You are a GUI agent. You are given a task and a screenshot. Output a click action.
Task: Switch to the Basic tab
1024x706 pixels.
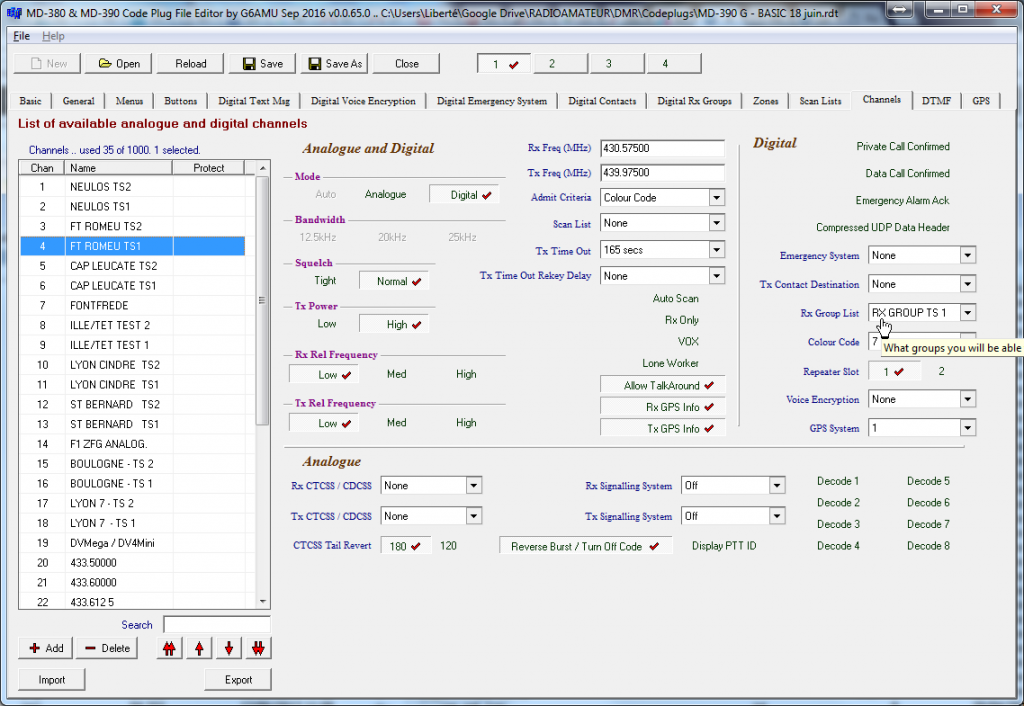31,101
